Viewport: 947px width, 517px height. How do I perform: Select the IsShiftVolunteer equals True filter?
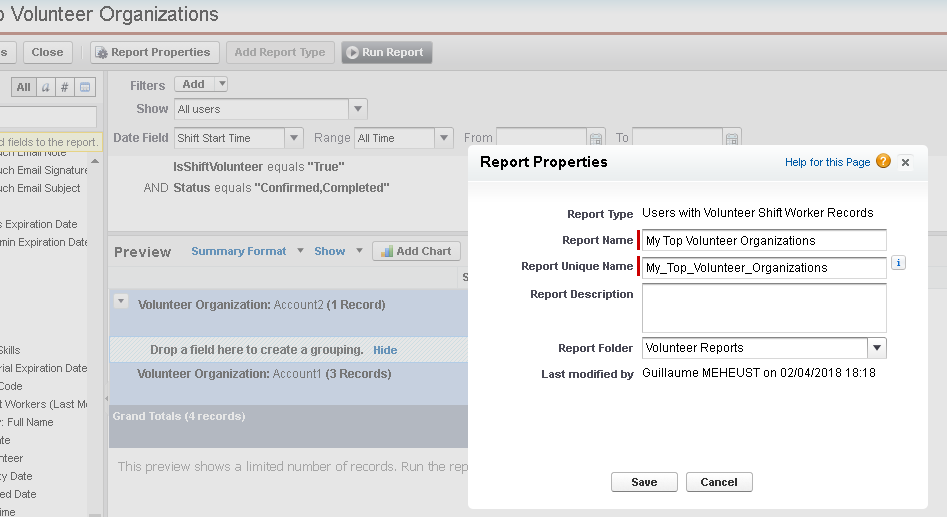pyautogui.click(x=258, y=167)
